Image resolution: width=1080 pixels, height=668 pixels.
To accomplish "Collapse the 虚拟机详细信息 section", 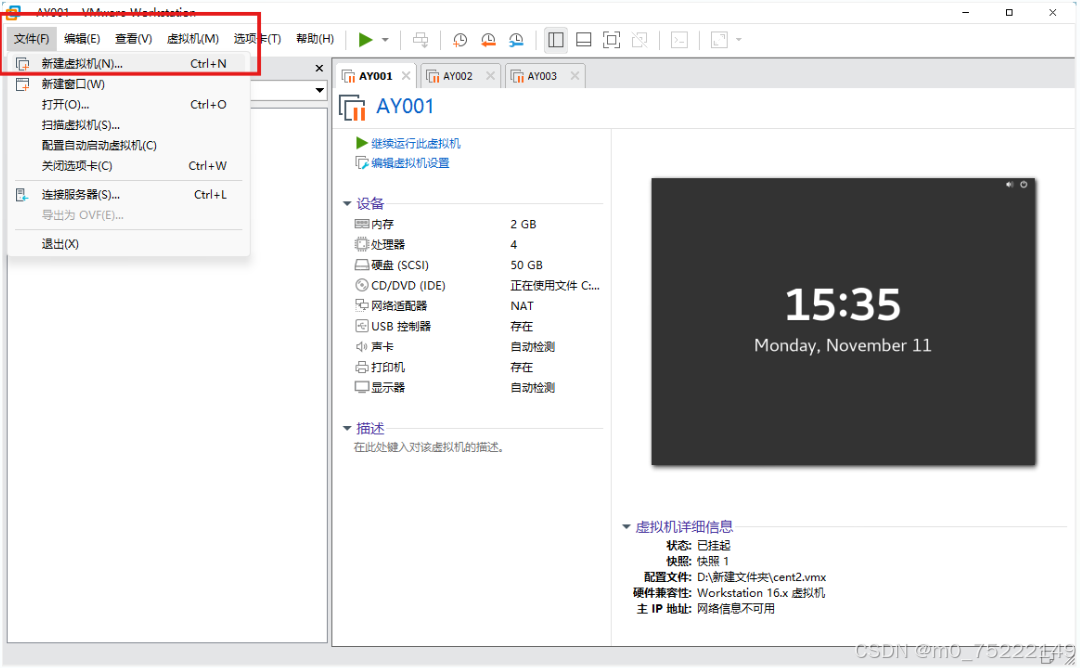I will tap(626, 528).
